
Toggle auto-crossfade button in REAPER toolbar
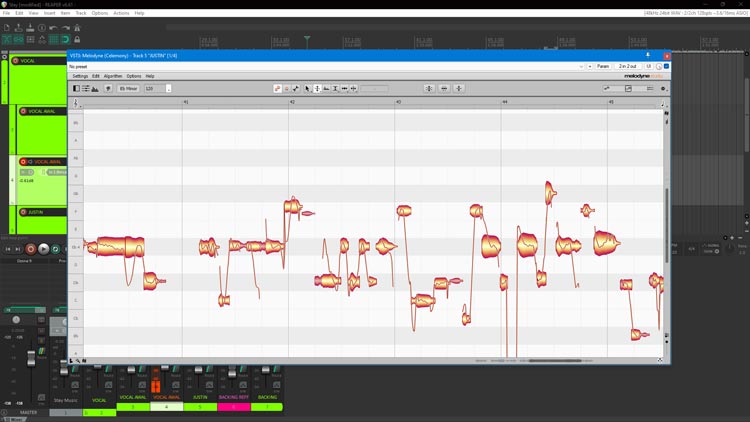tap(7, 39)
